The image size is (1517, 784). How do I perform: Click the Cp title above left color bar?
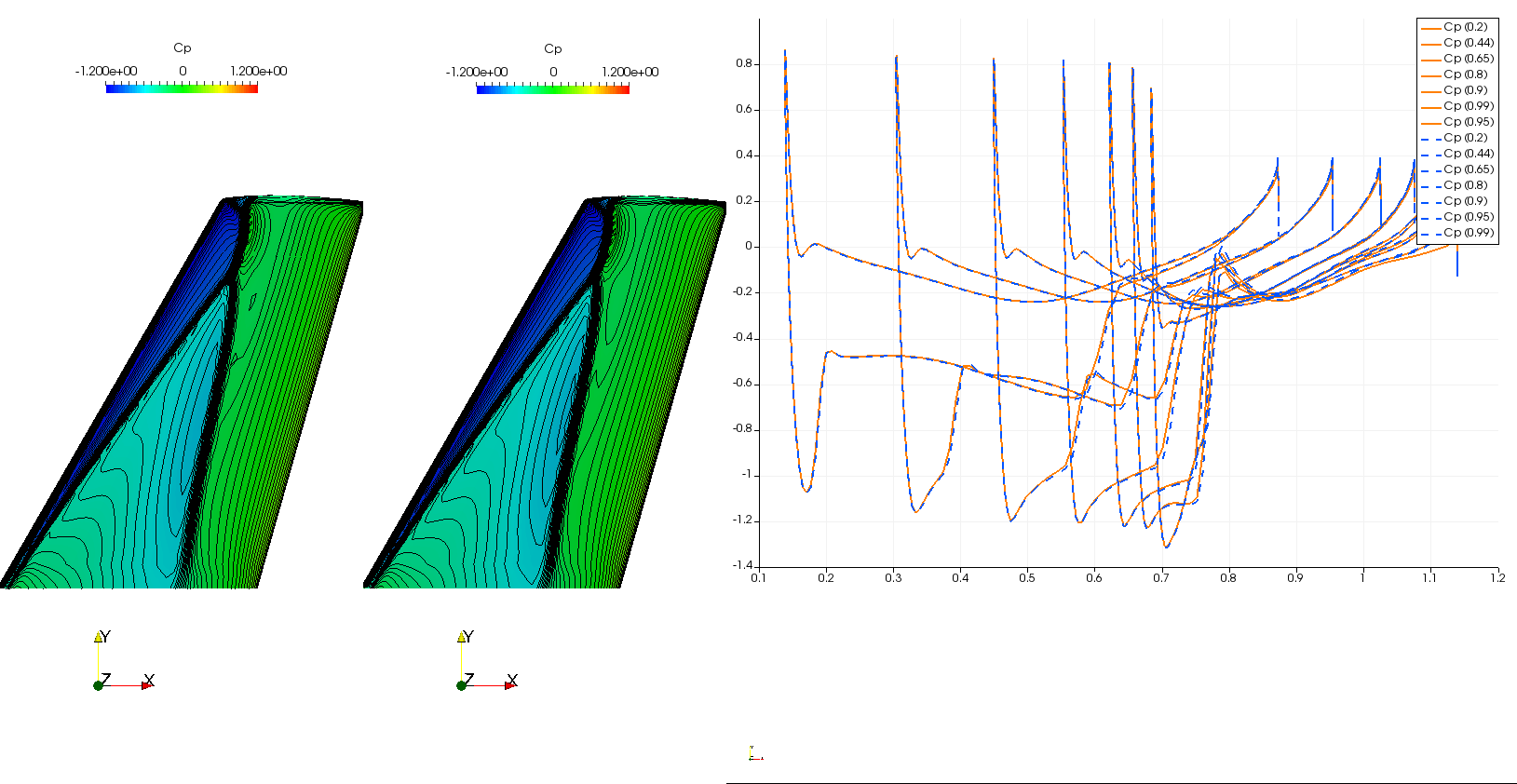tap(182, 48)
